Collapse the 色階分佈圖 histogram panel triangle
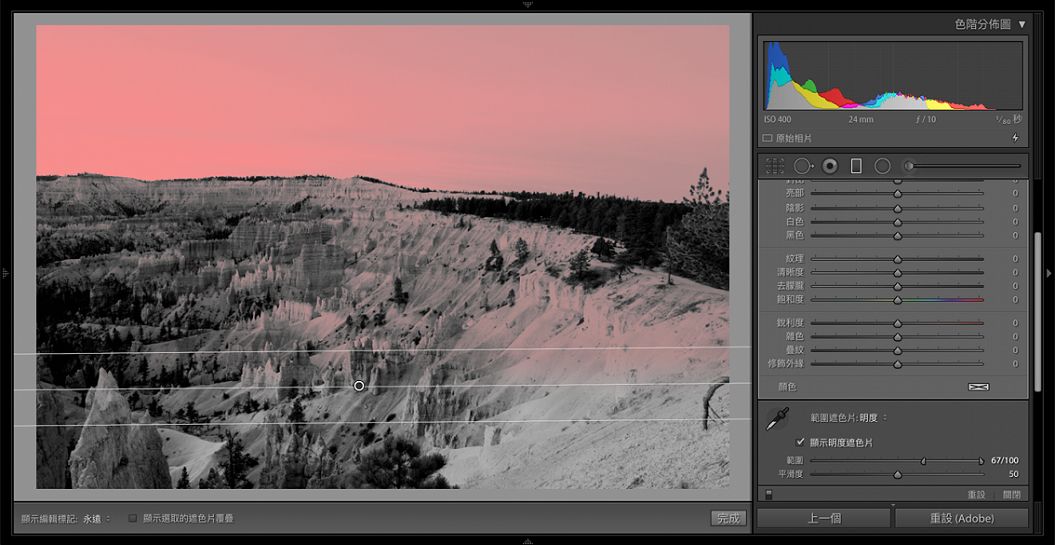The image size is (1055, 545). point(1022,24)
